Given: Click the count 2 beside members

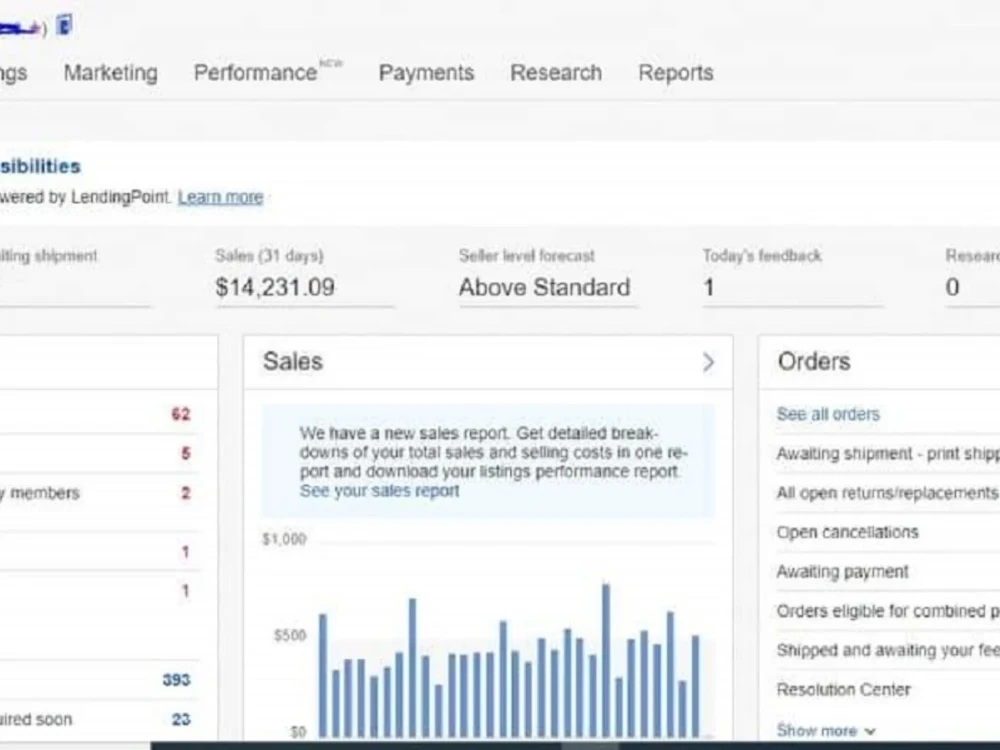Looking at the screenshot, I should 186,493.
